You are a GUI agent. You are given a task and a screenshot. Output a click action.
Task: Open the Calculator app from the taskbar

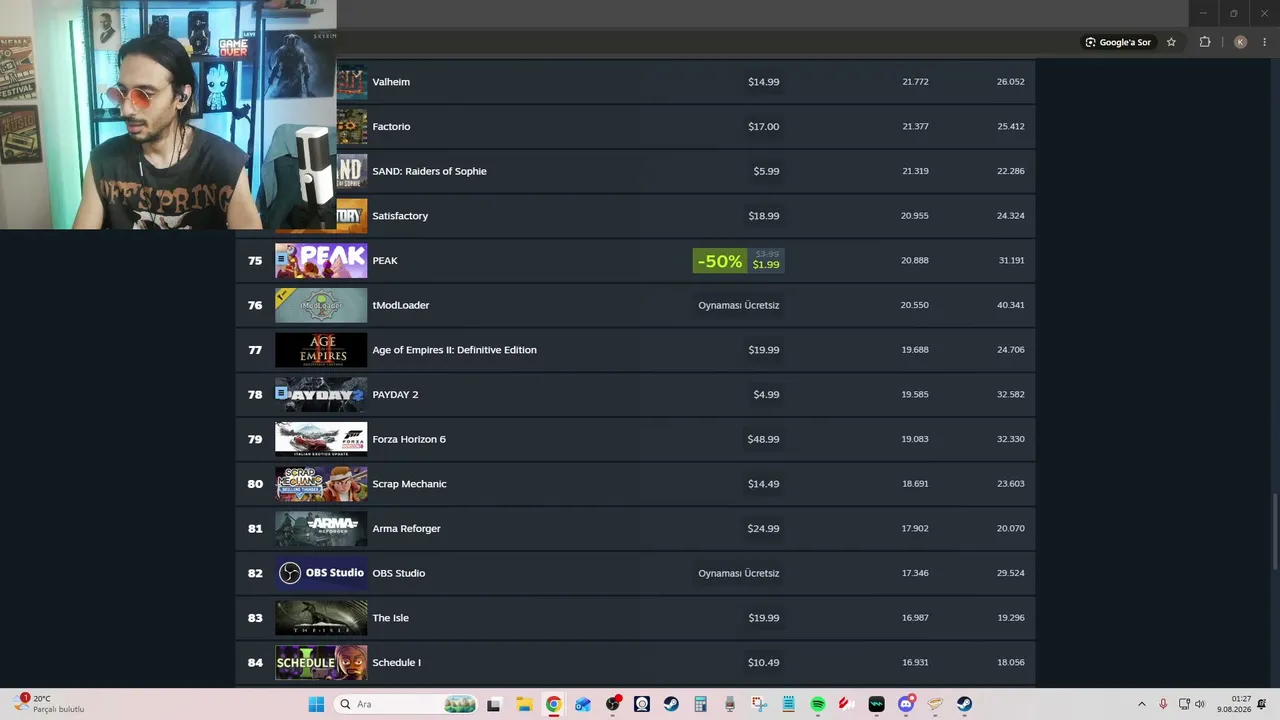click(700, 704)
